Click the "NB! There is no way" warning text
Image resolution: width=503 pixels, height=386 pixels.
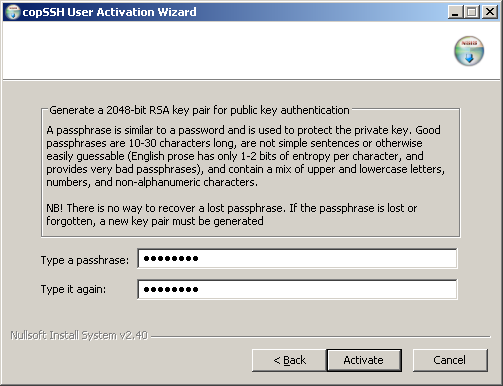tap(232, 214)
